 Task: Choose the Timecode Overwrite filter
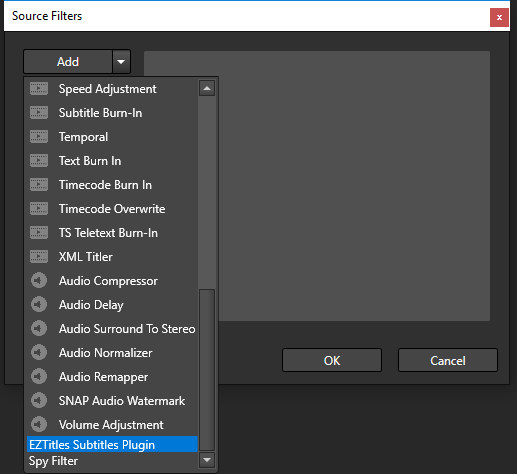tap(112, 209)
